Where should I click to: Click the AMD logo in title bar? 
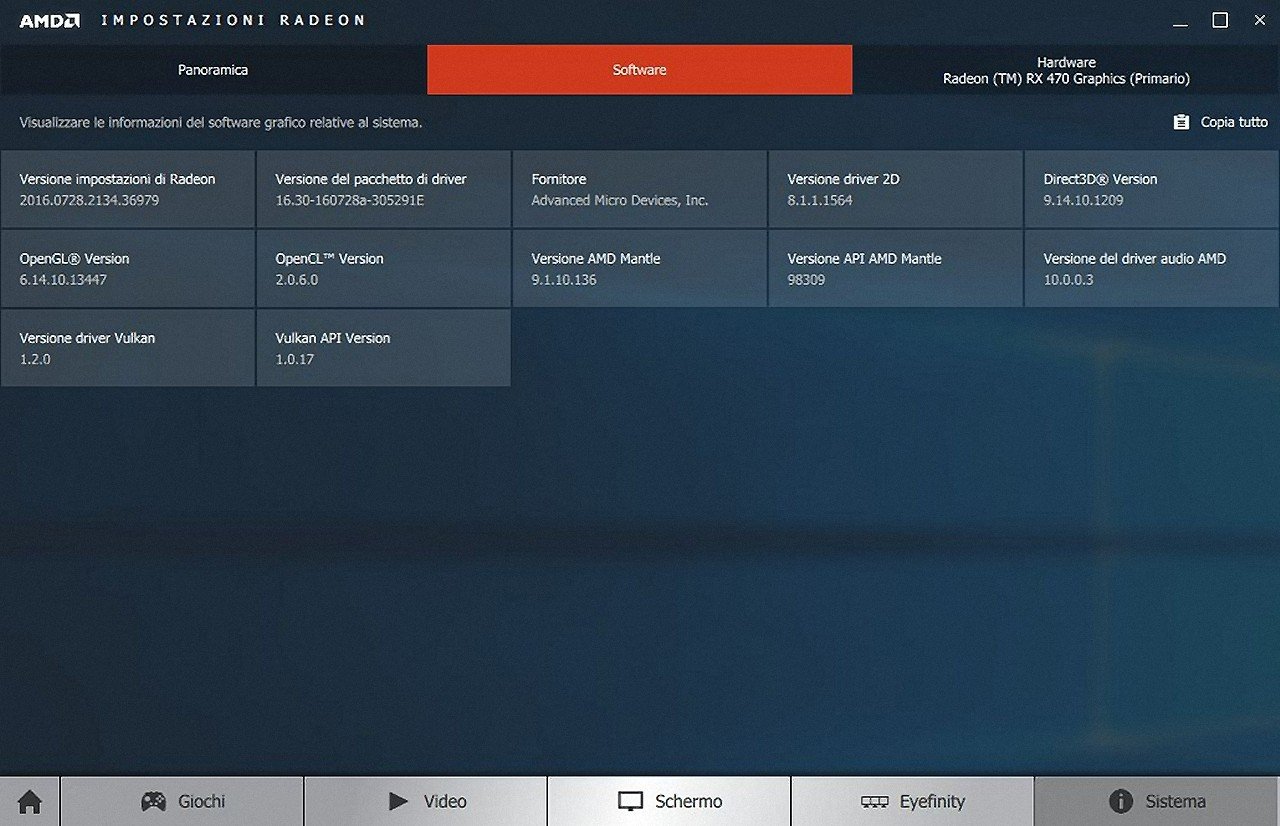(49, 20)
